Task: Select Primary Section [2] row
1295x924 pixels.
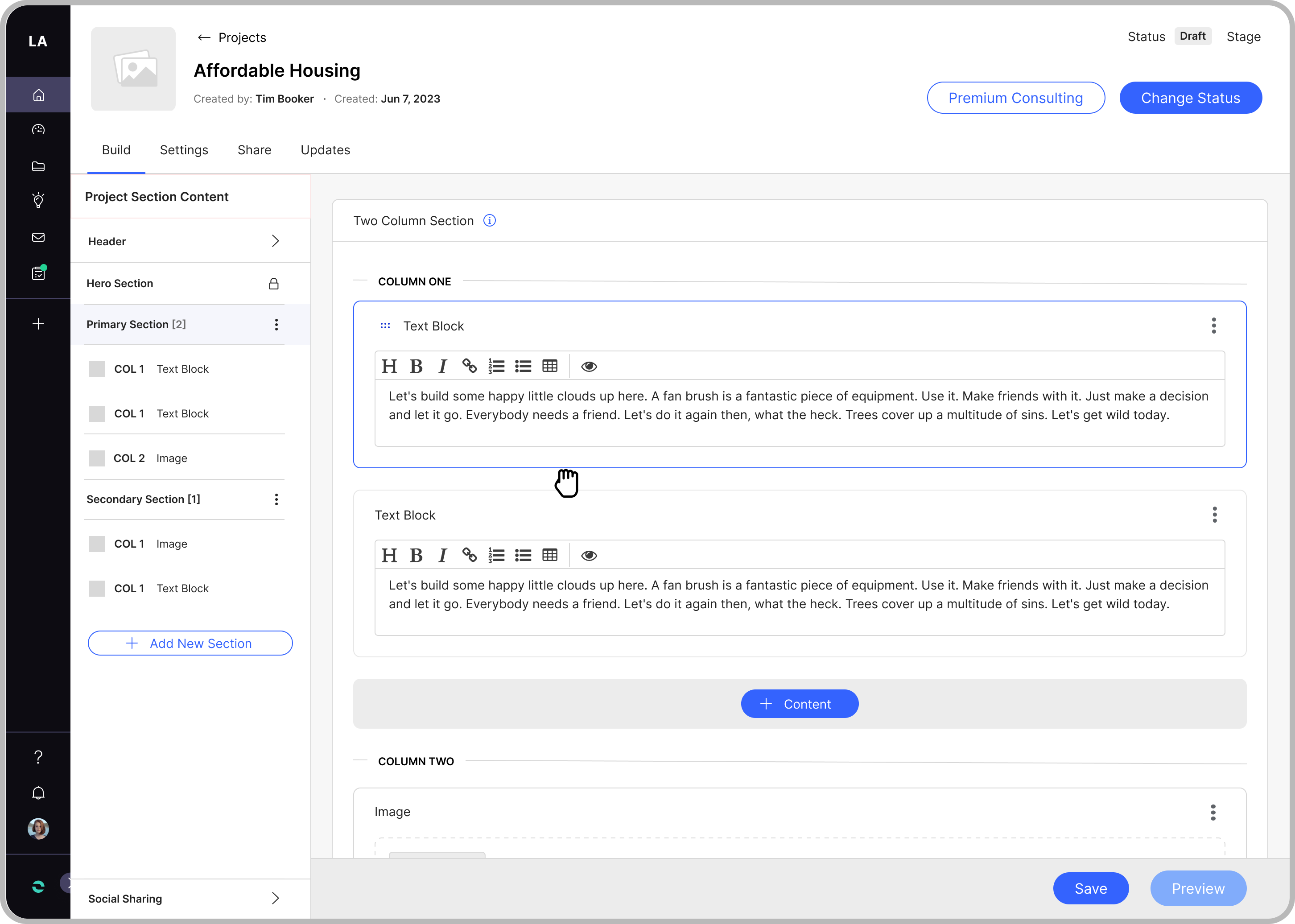Action: click(x=190, y=324)
